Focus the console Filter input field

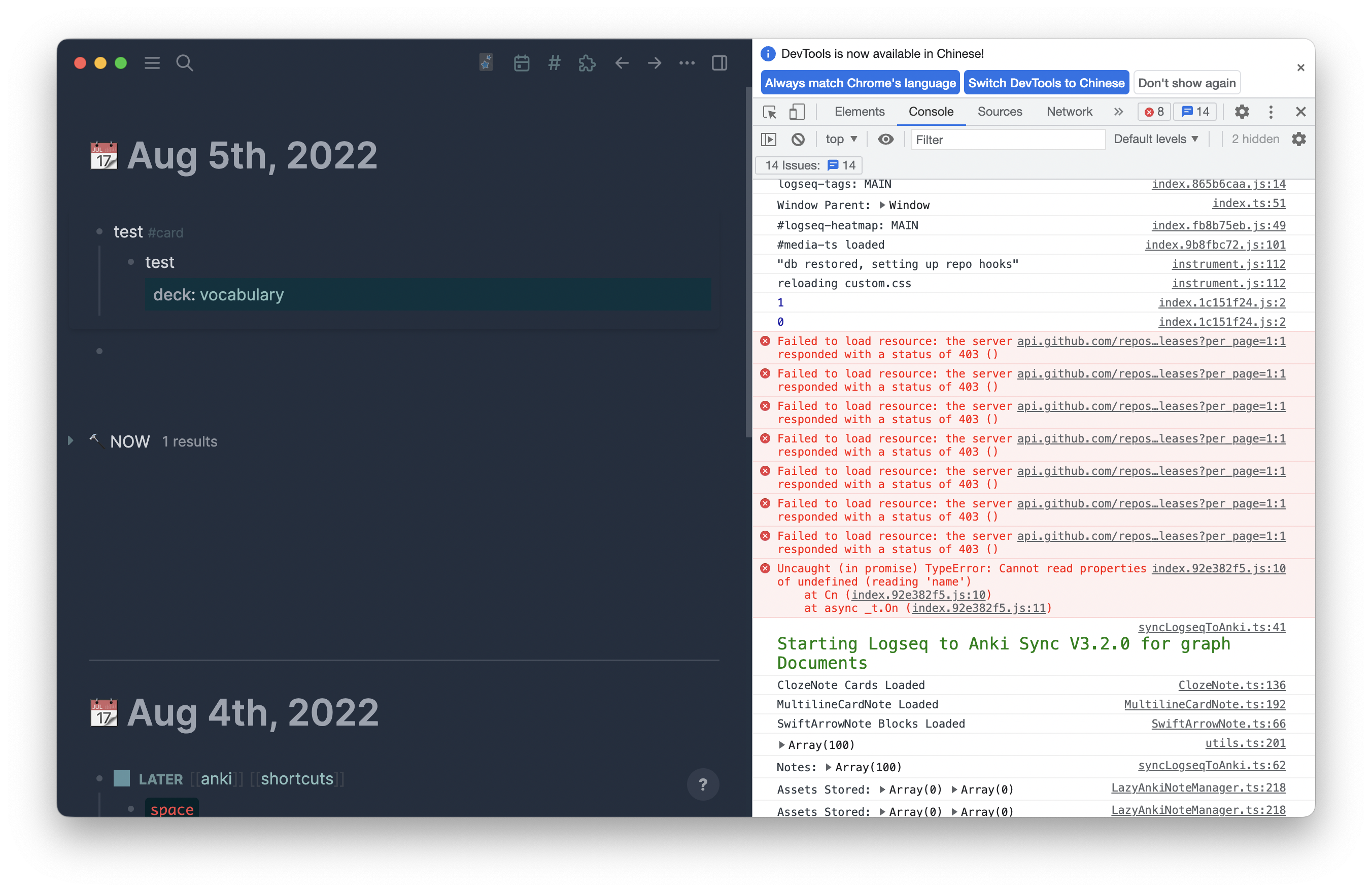point(1007,140)
